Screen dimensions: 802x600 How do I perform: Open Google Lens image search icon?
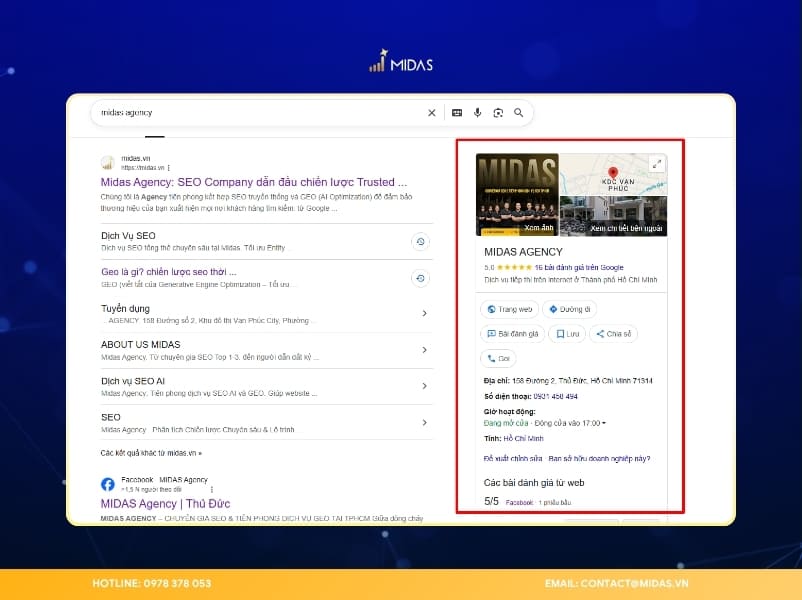pos(498,113)
